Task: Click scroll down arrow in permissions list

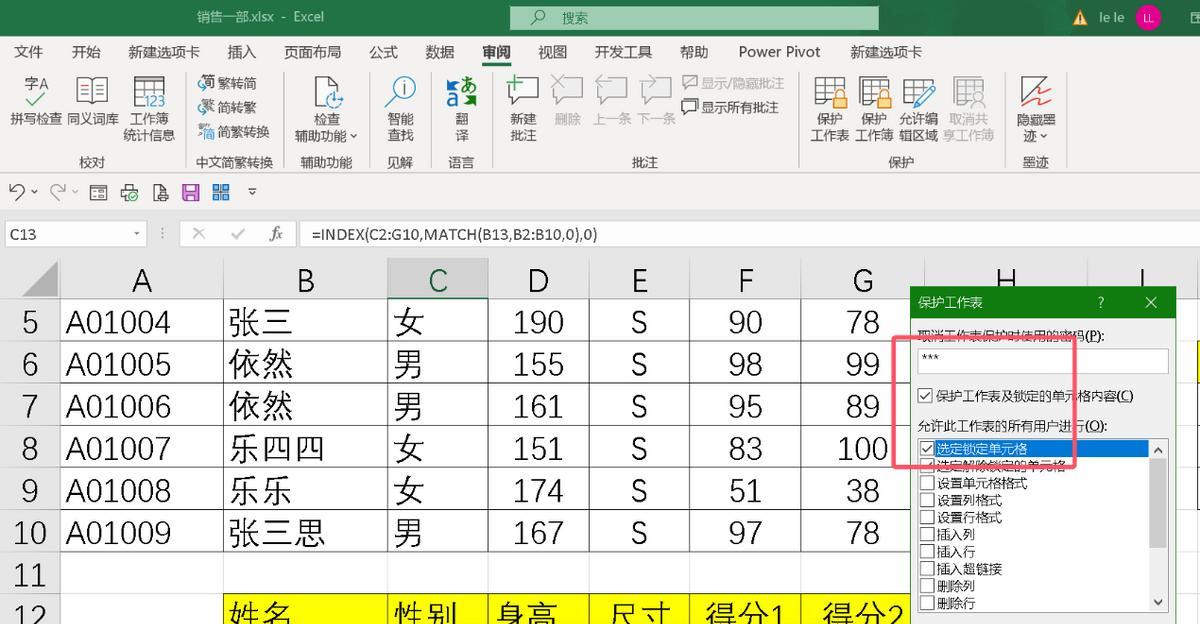Action: (x=1159, y=602)
